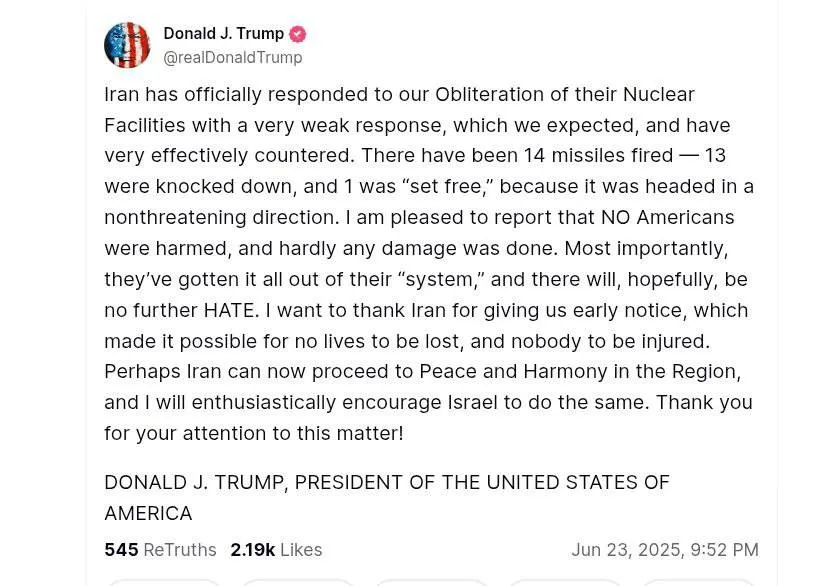Click the ReTruth icon under the post
Viewport: 813px width, 586px height.
tap(297, 584)
